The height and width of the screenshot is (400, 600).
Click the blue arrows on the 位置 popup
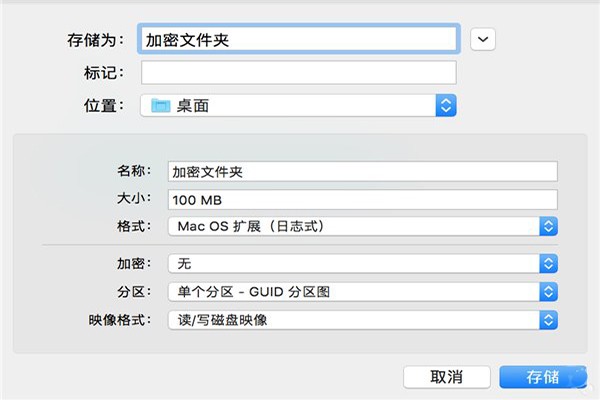pos(446,104)
